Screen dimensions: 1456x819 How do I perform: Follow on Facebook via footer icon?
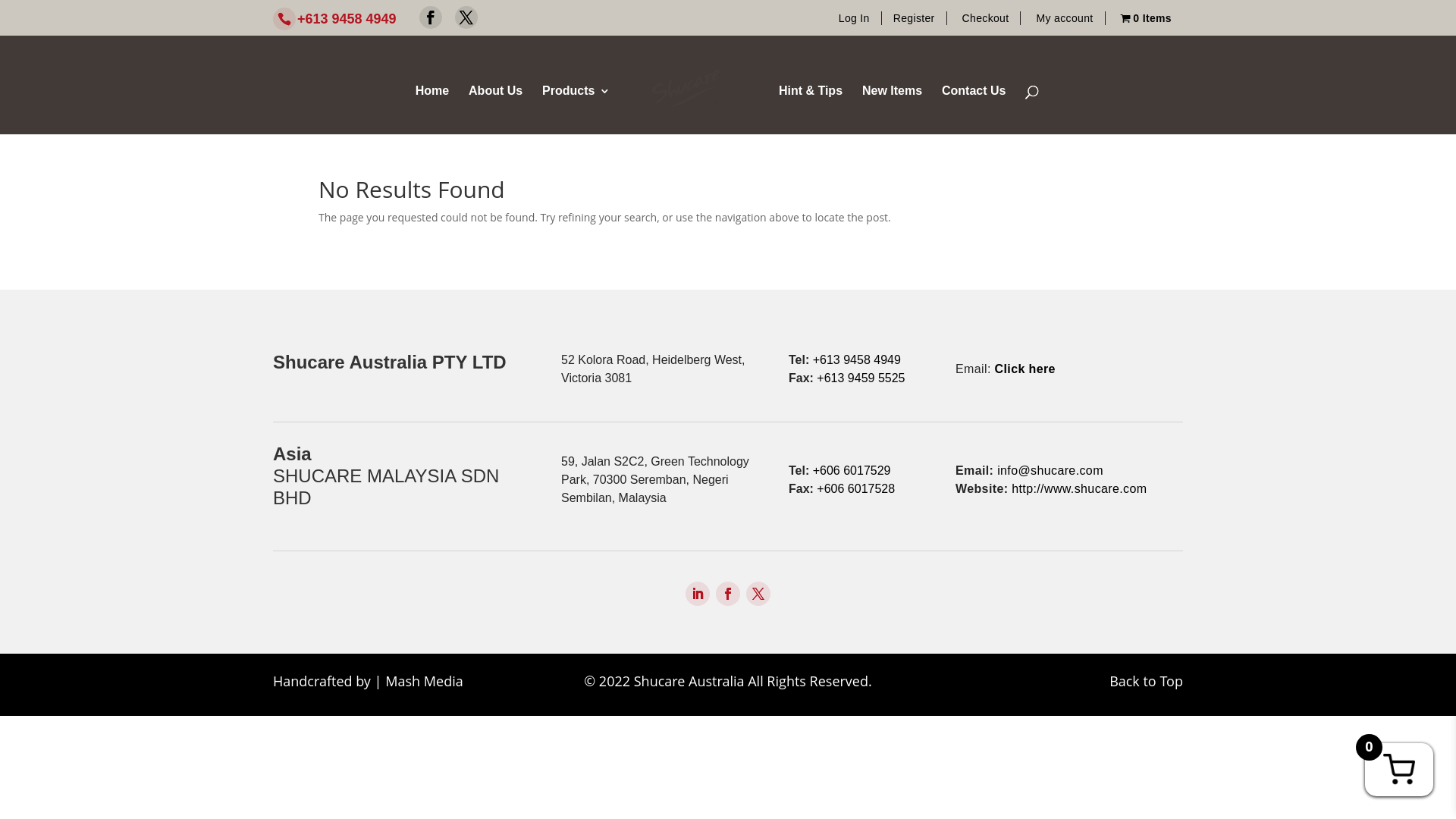tap(728, 594)
